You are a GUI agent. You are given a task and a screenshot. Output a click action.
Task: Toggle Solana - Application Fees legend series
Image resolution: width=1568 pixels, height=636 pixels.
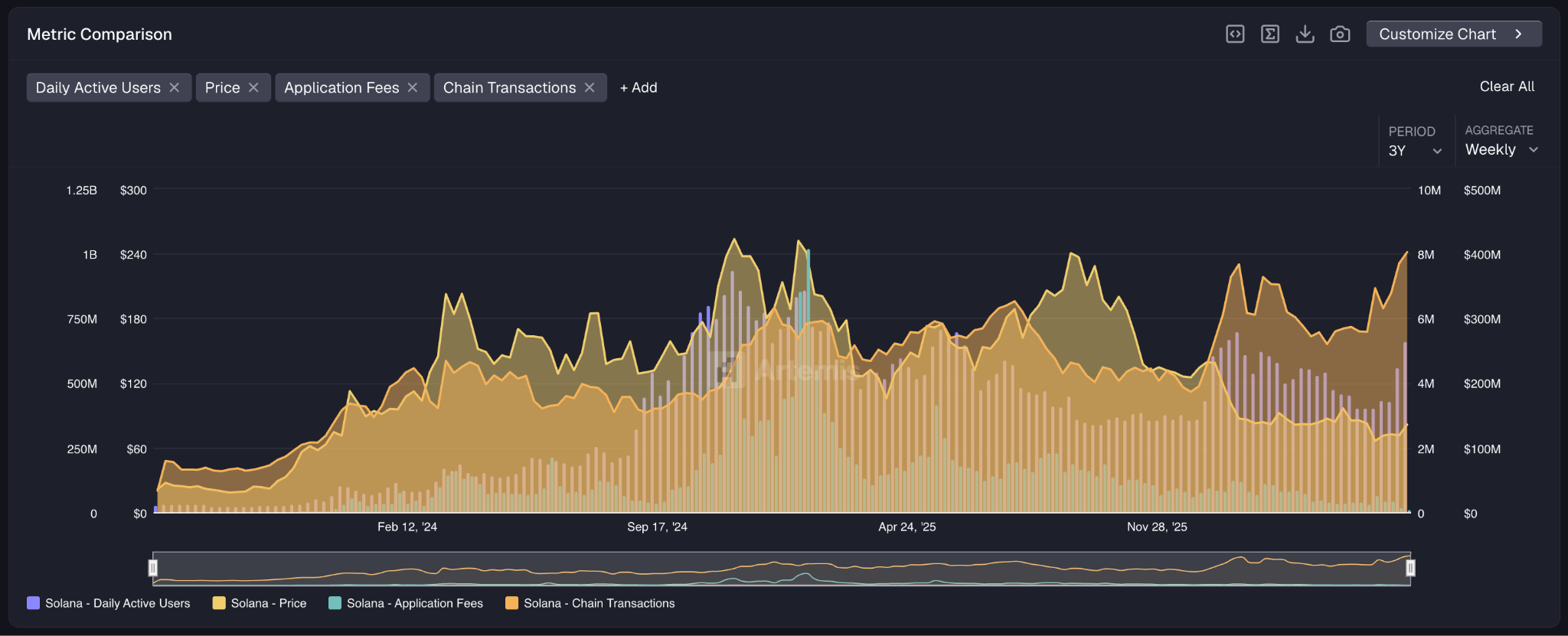pos(406,603)
